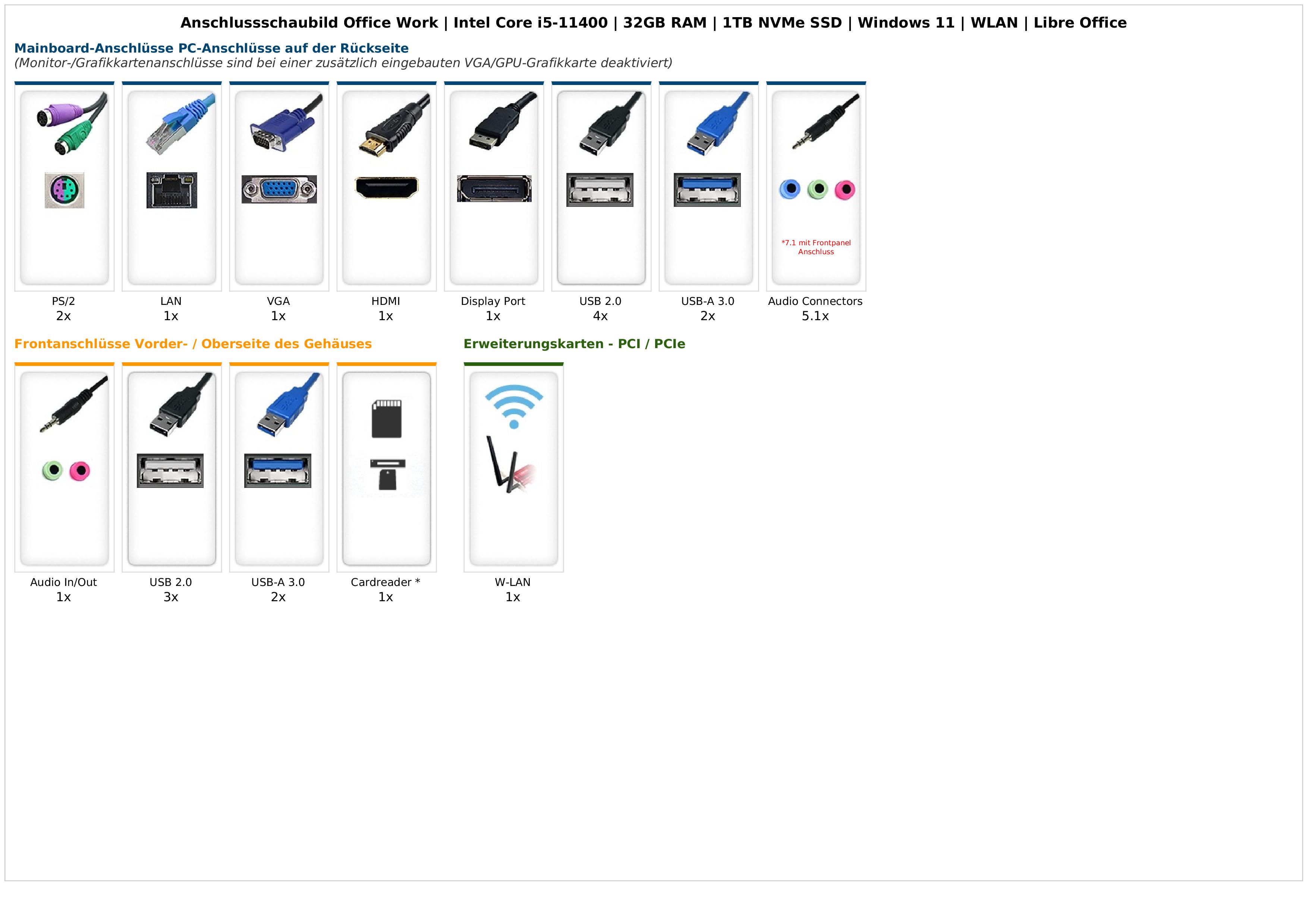This screenshot has width=1308, height=924.
Task: Click heading Mainboard-Anschlüsse PC-Anschlüsse auf der Rückseite
Action: point(211,48)
